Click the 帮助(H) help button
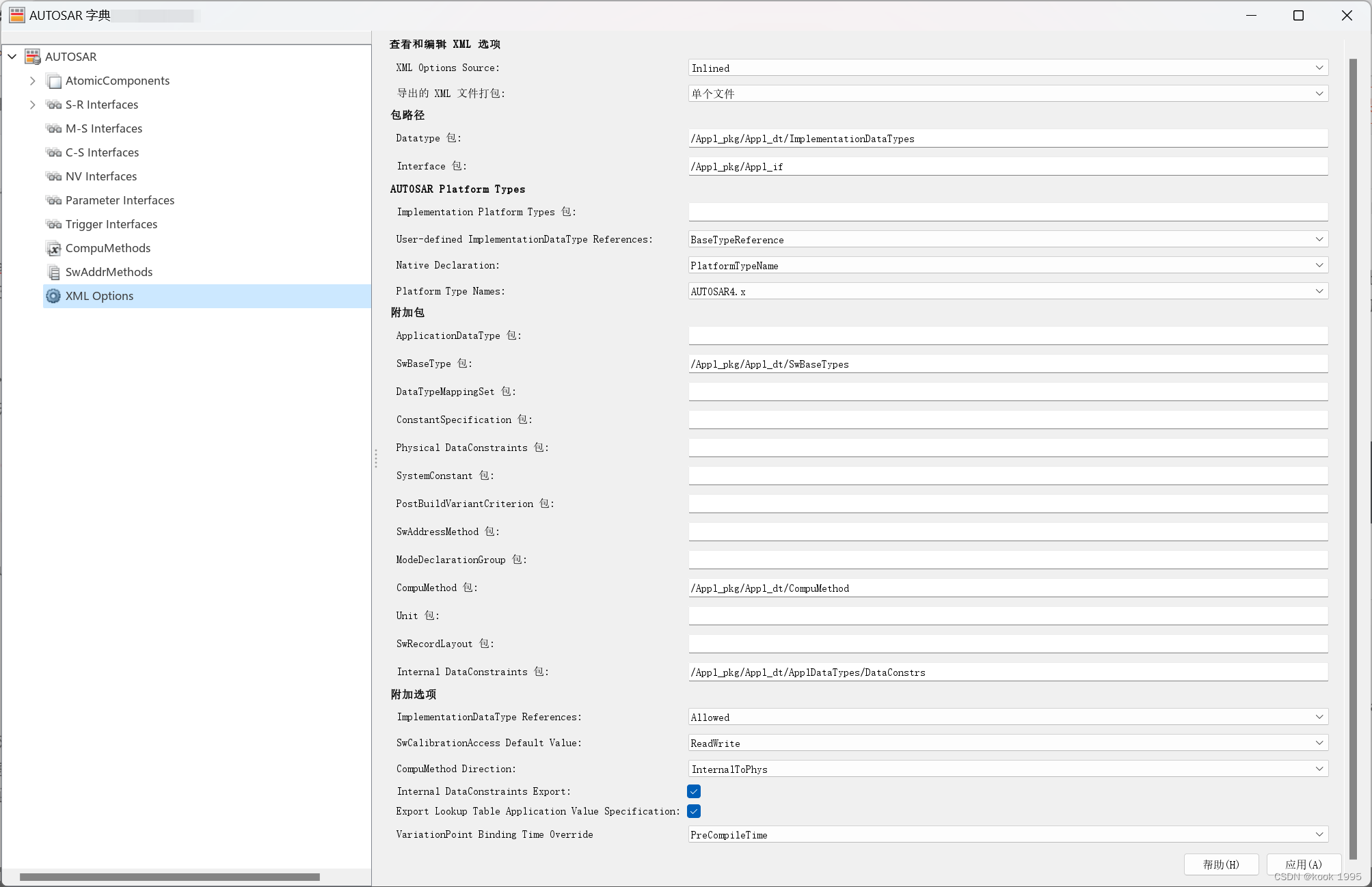 point(1221,864)
